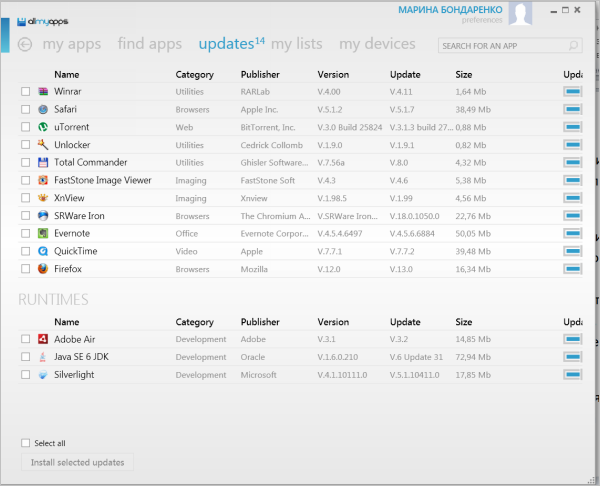Open the preferences link
This screenshot has width=600, height=486.
point(482,20)
